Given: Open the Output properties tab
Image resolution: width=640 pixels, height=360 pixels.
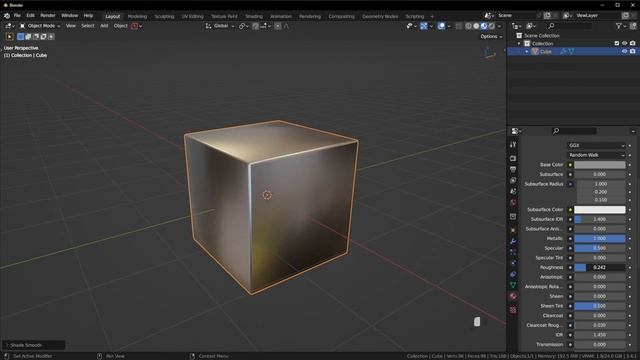Looking at the screenshot, I should (513, 169).
